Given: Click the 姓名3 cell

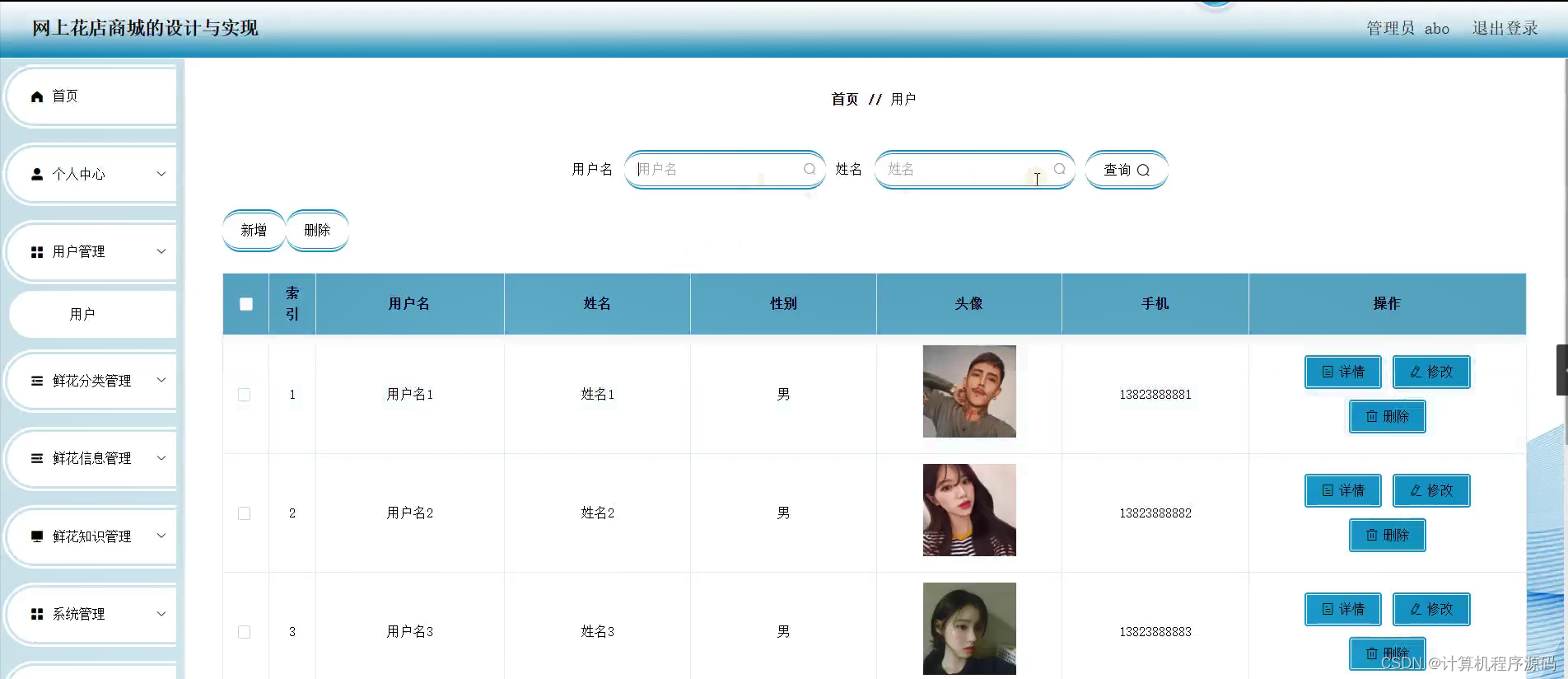Looking at the screenshot, I should coord(597,632).
